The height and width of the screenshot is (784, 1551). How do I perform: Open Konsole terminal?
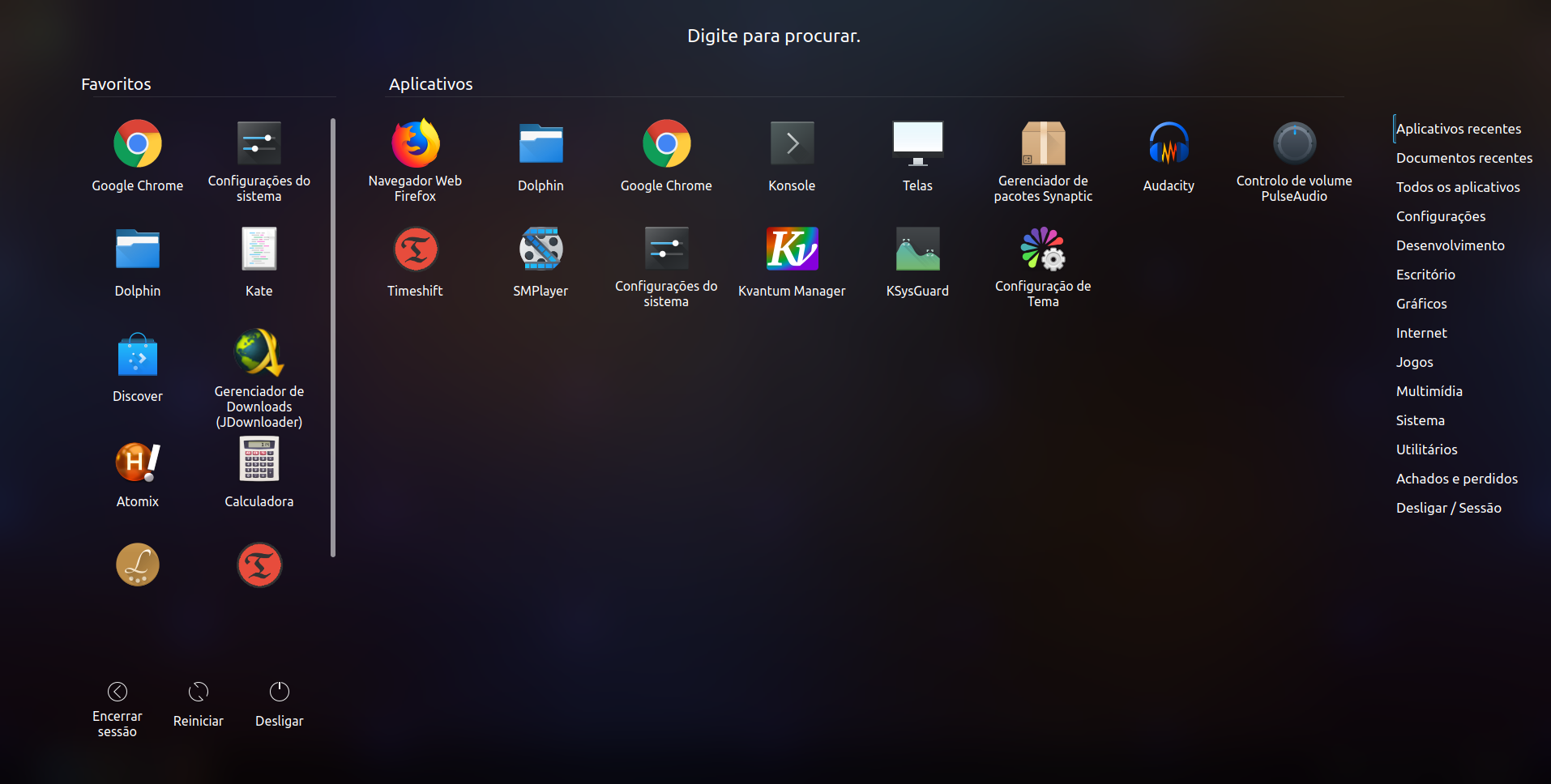(792, 156)
